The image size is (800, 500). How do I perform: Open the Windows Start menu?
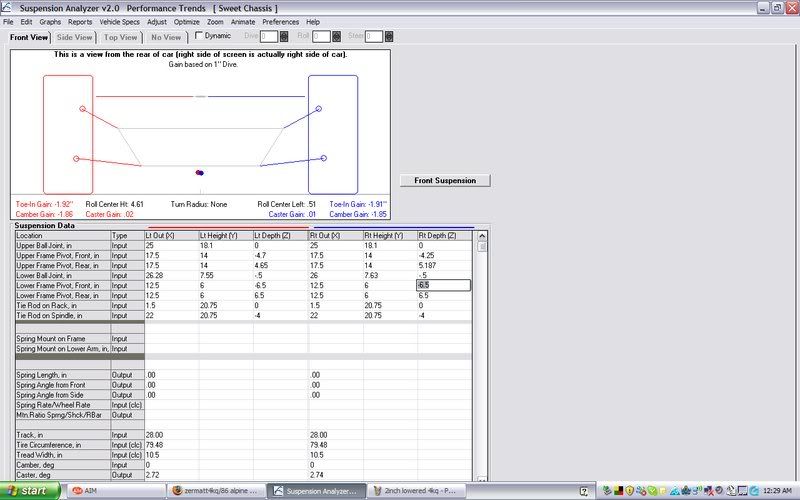(29, 491)
